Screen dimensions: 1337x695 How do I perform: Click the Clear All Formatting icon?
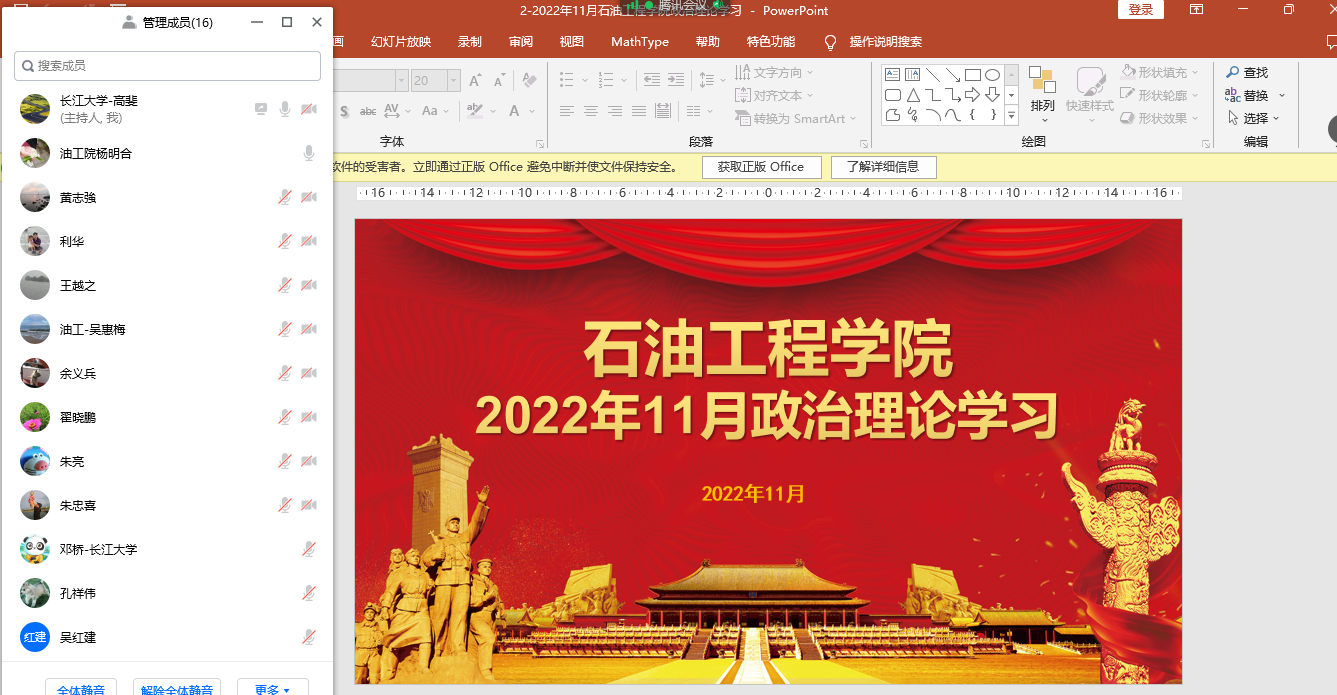[529, 80]
